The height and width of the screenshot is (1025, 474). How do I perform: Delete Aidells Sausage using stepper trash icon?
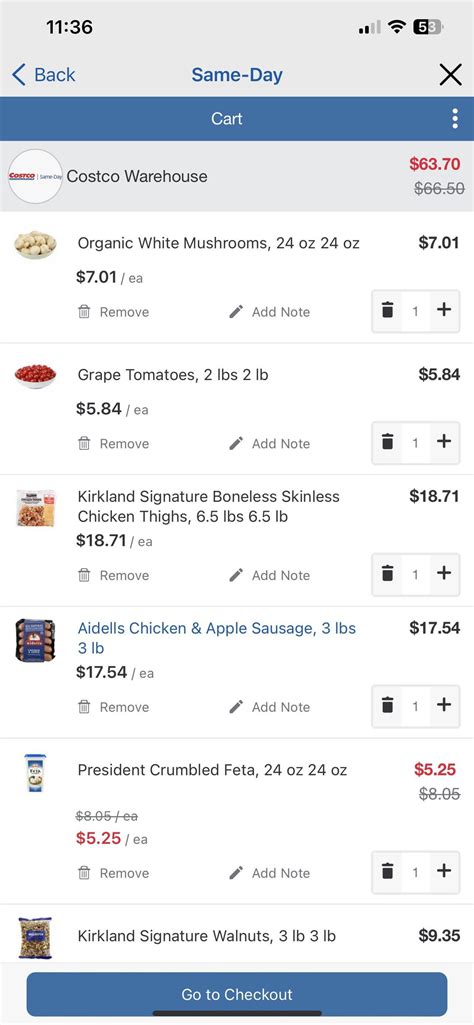(x=388, y=705)
